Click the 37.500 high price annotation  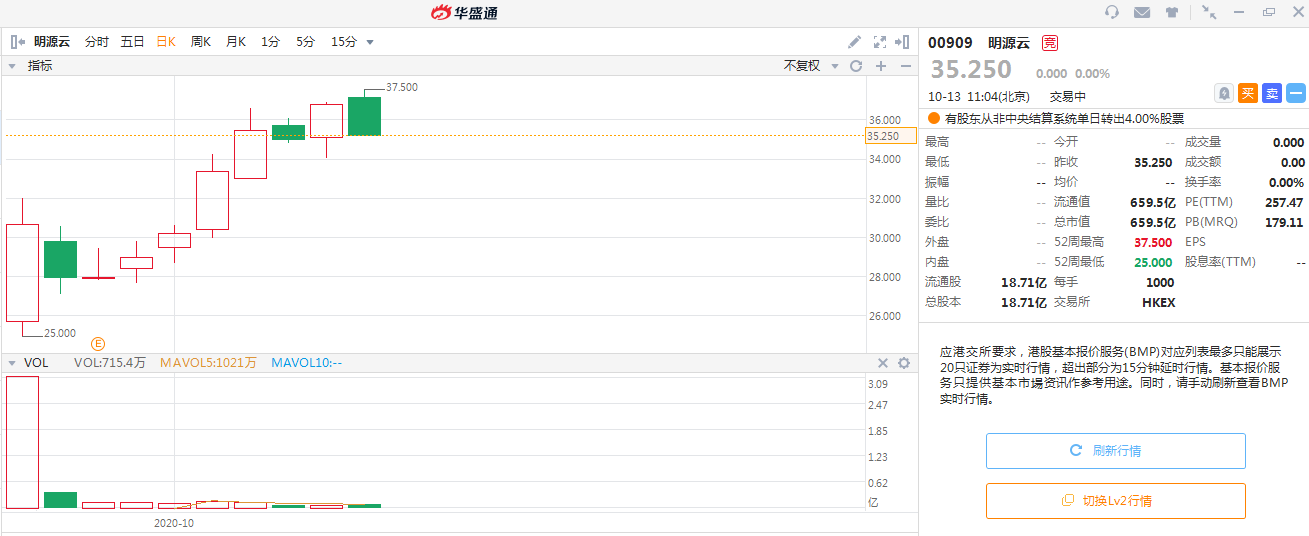tap(401, 87)
